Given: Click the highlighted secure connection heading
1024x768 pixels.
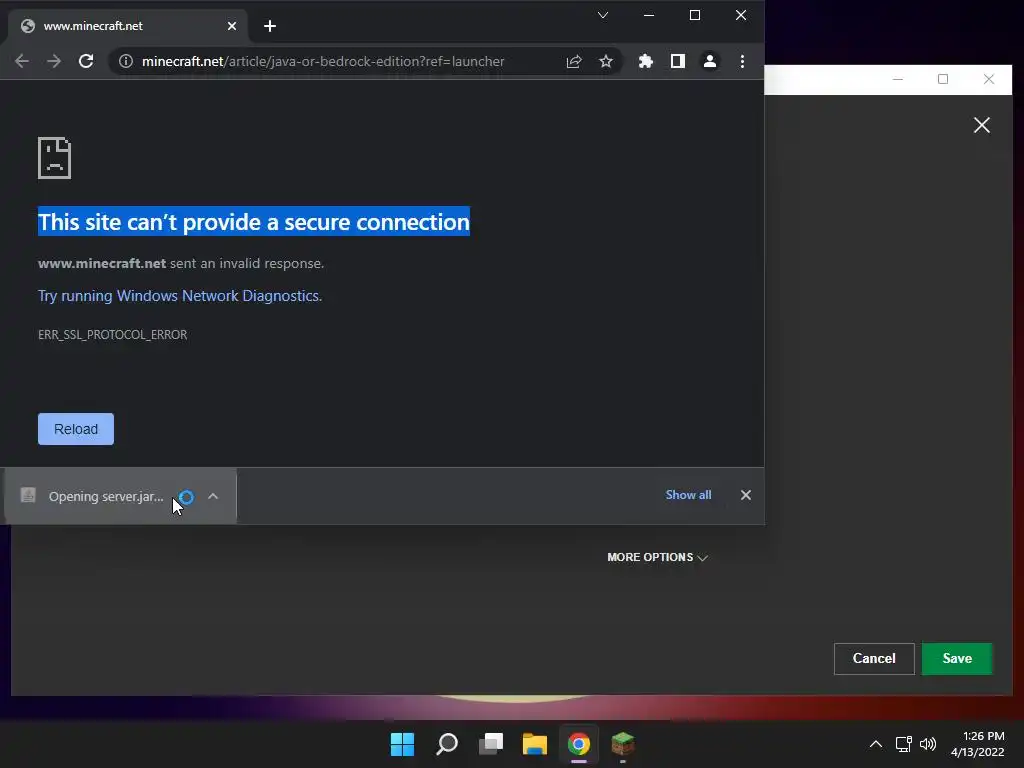Looking at the screenshot, I should point(253,222).
